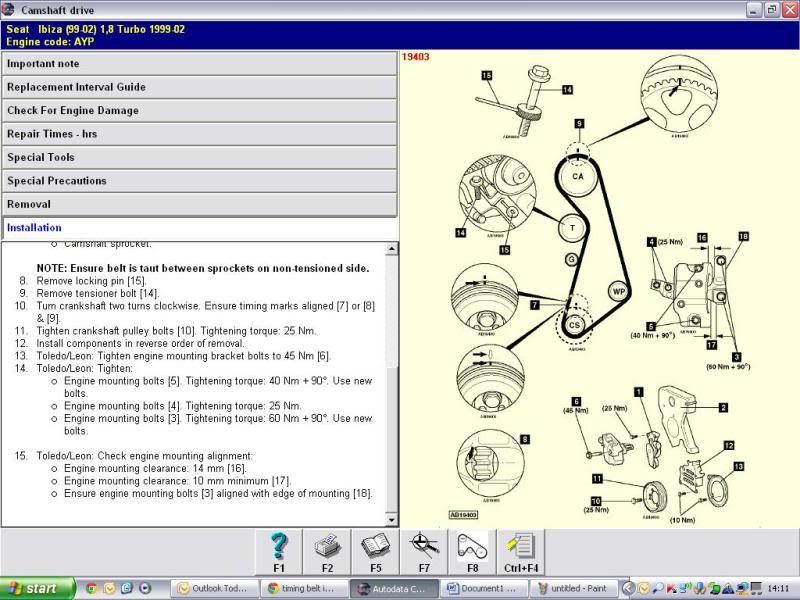Open notes using the Ctrl+F4 document icon
This screenshot has width=800, height=600.
(x=520, y=549)
